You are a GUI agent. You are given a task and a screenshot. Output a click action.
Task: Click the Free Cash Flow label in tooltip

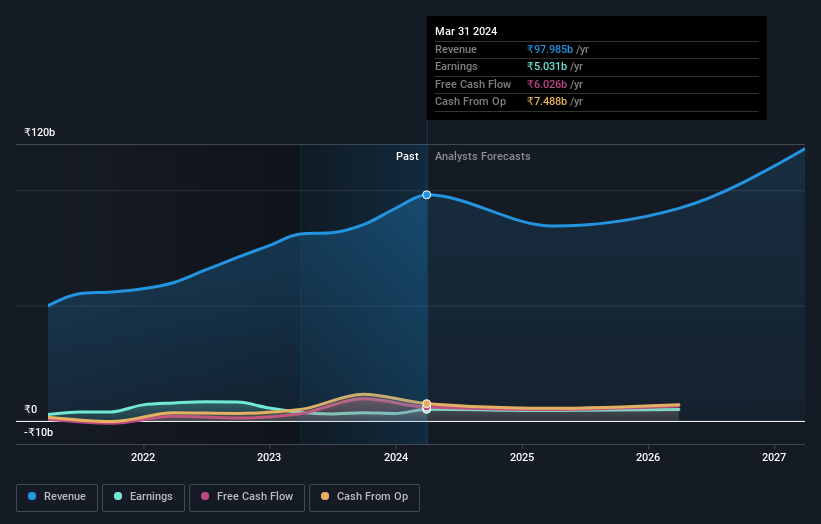(x=473, y=84)
